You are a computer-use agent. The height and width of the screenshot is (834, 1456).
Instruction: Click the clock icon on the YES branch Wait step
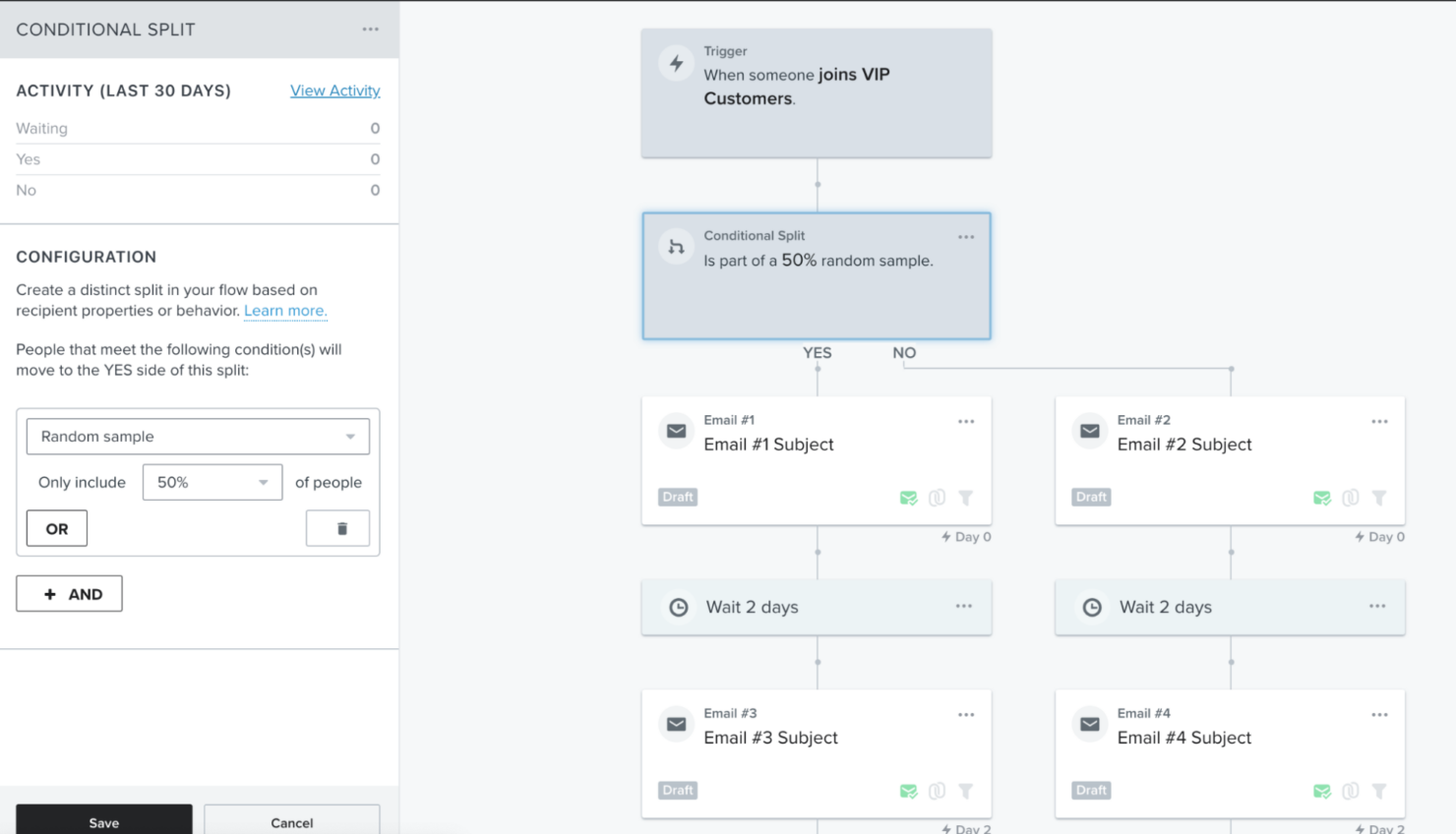[678, 607]
